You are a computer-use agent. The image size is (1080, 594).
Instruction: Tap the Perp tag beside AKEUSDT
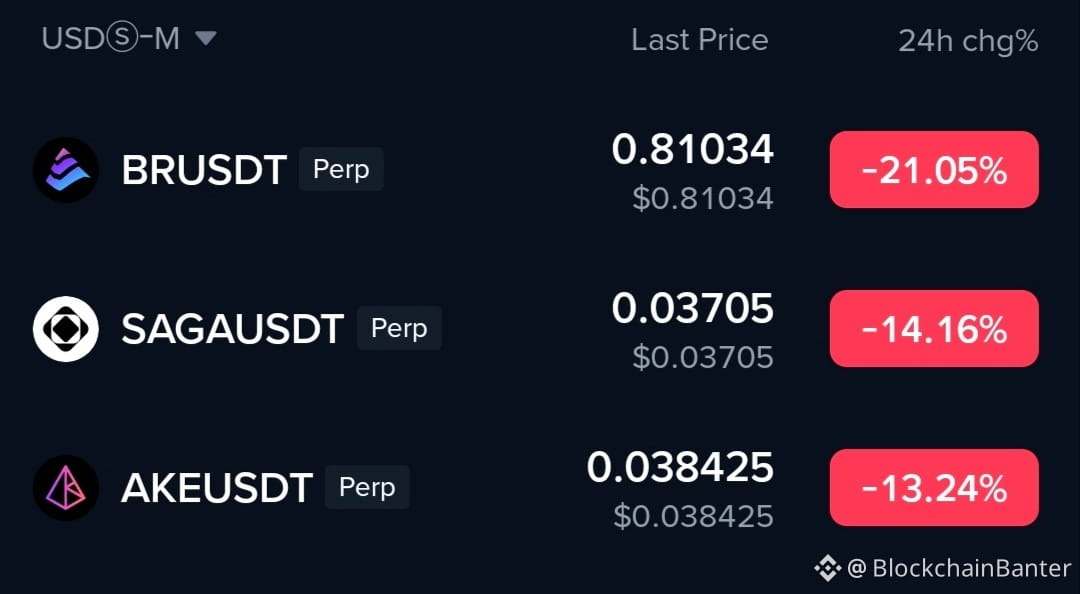click(367, 487)
